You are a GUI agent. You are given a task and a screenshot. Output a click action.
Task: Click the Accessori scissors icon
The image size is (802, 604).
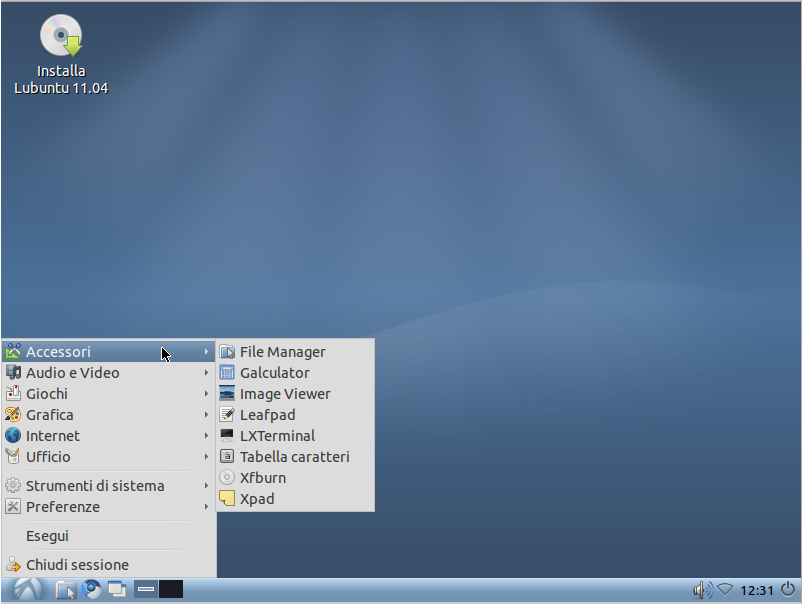tap(13, 351)
